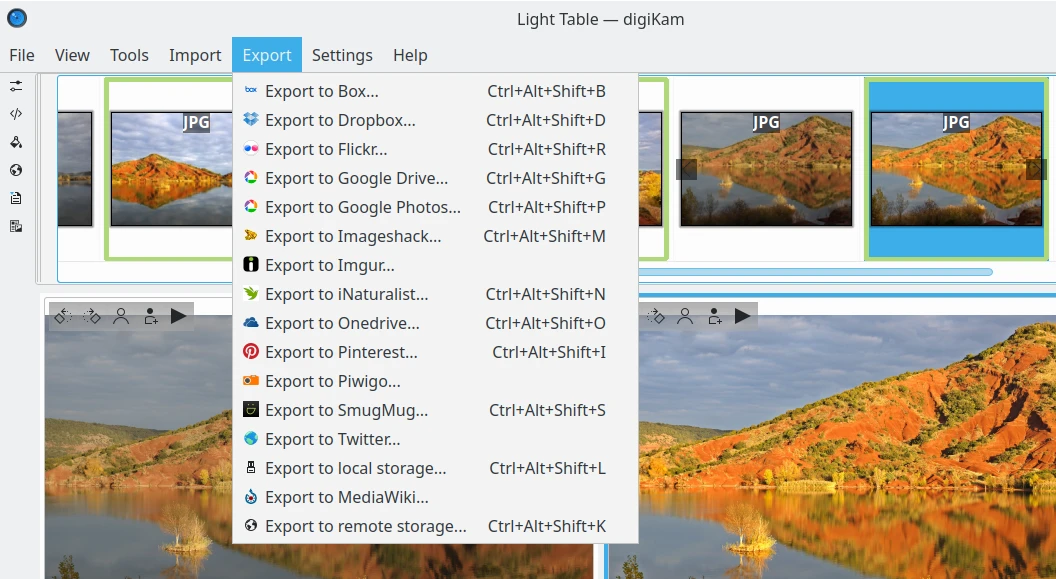The width and height of the screenshot is (1056, 579).
Task: Select Export to Google Photos
Action: (362, 207)
